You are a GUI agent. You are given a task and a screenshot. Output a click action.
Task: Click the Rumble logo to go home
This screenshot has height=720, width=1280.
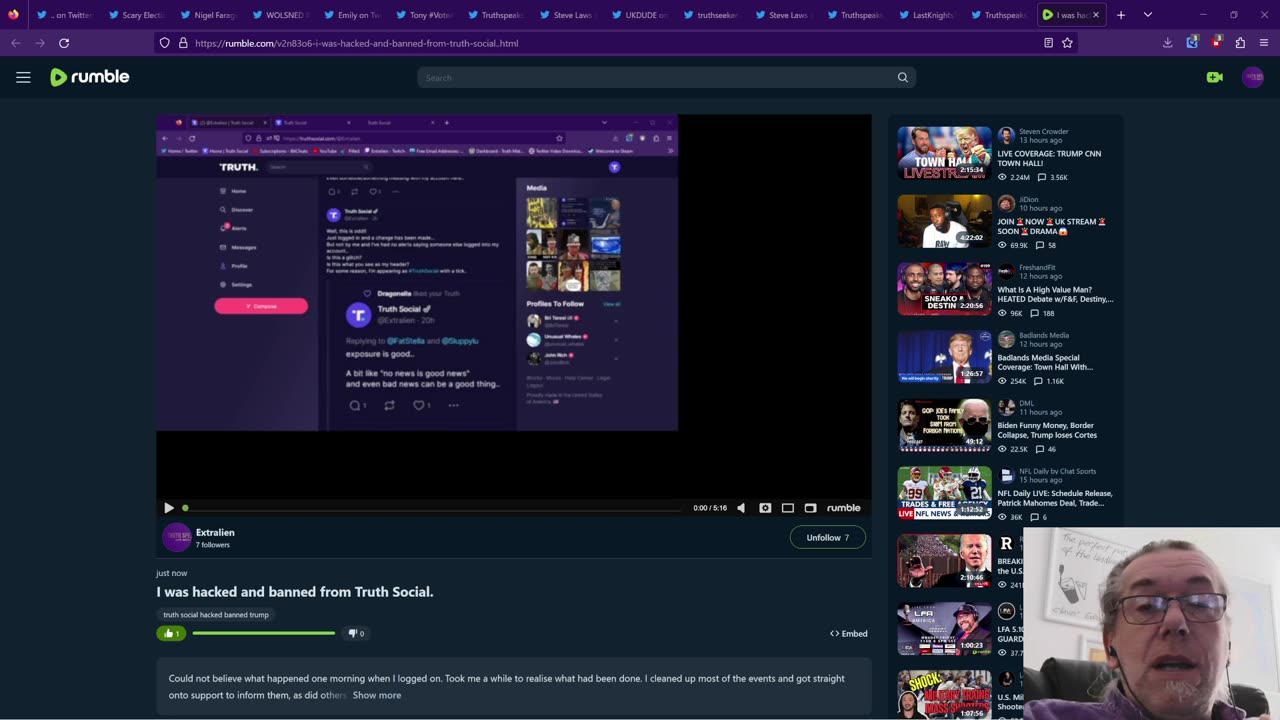90,77
